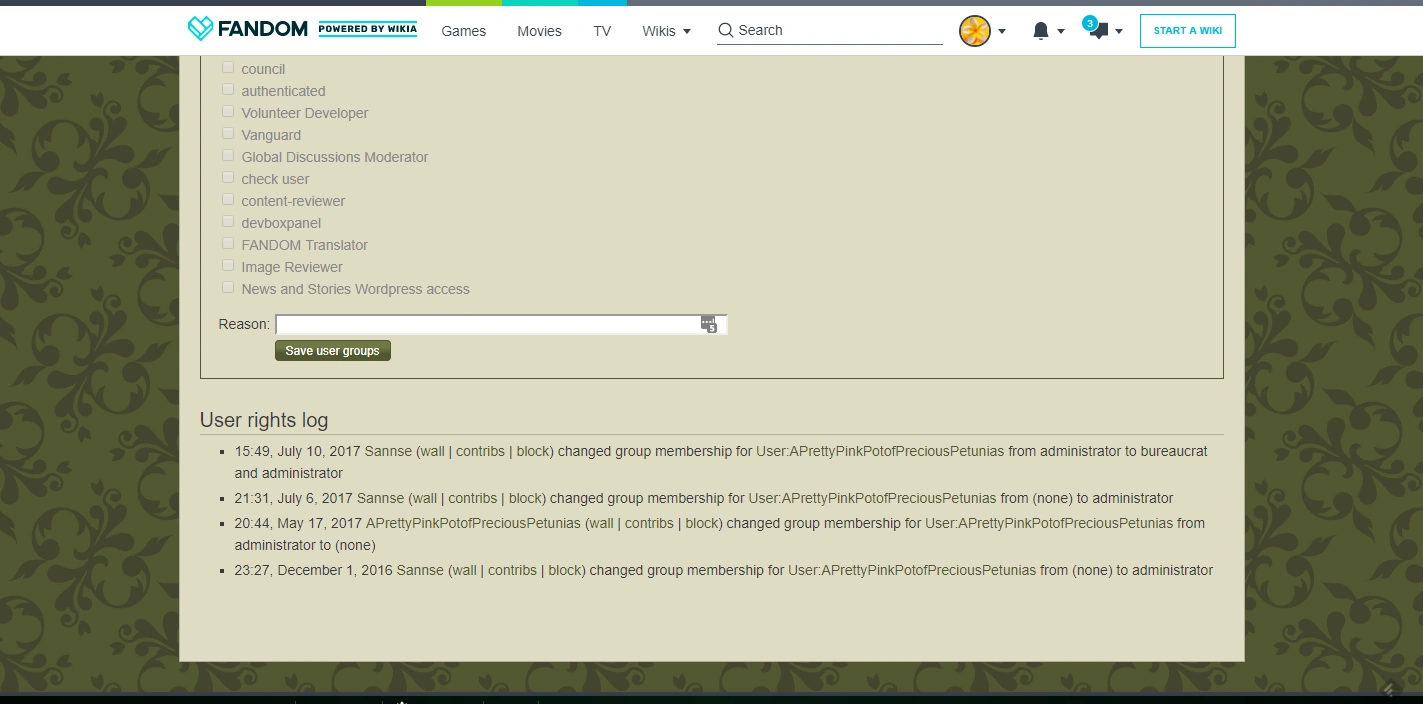Open messages chat bubble icon

[x=1098, y=31]
